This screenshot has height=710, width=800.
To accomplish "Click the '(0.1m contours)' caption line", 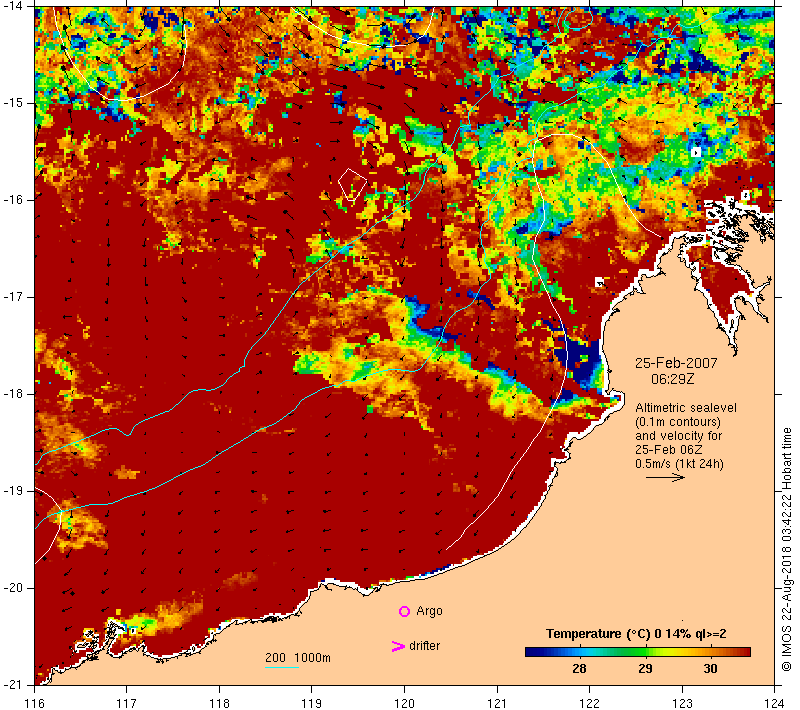I will tap(678, 422).
